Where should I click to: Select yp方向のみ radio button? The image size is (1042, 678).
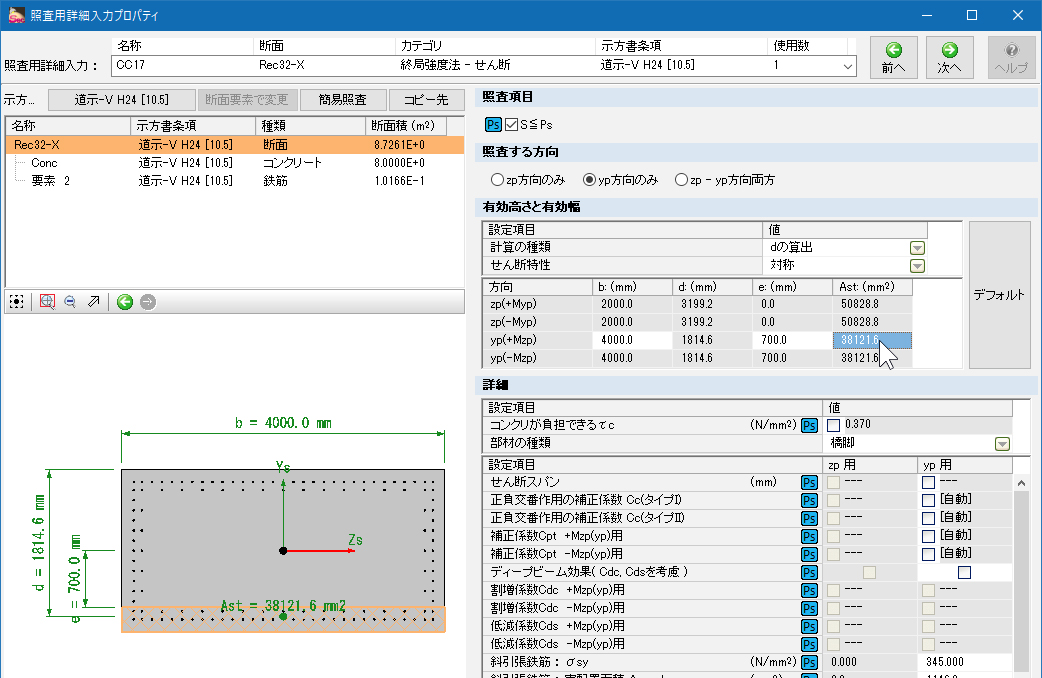click(x=589, y=179)
